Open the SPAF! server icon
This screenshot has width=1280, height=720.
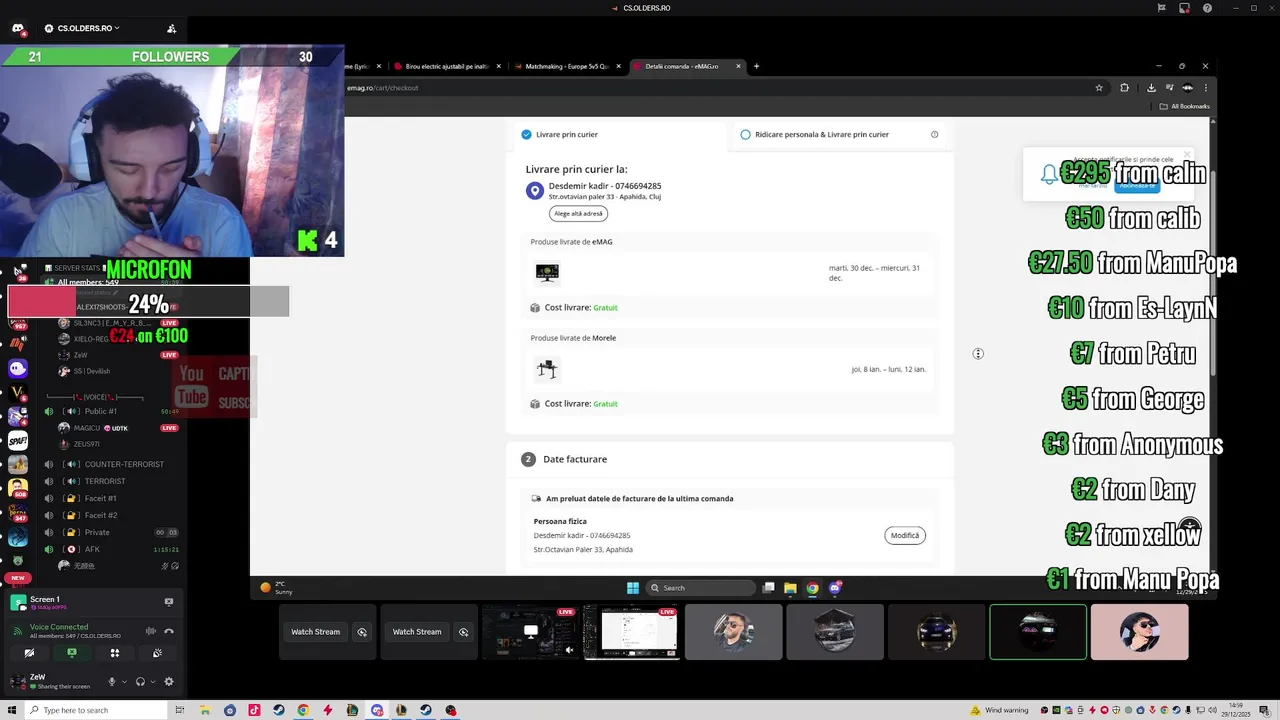[x=18, y=441]
